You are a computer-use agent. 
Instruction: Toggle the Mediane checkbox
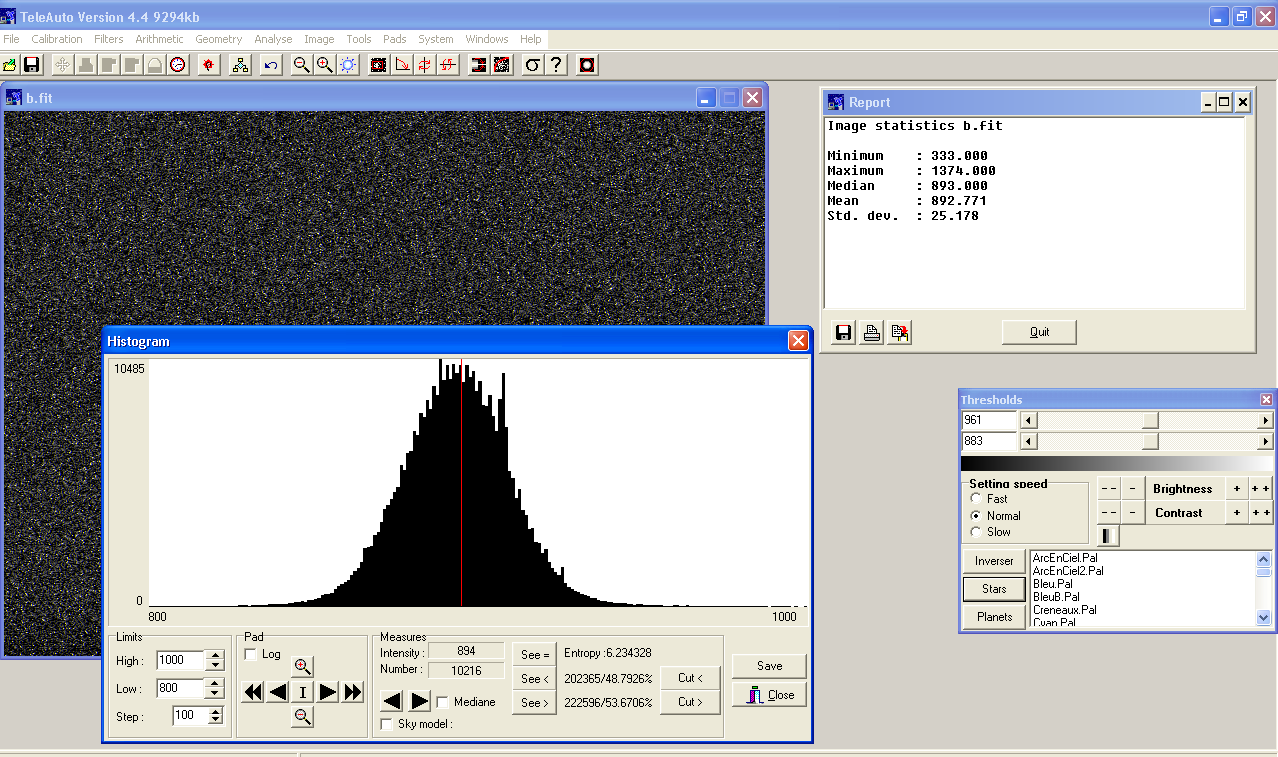click(442, 702)
